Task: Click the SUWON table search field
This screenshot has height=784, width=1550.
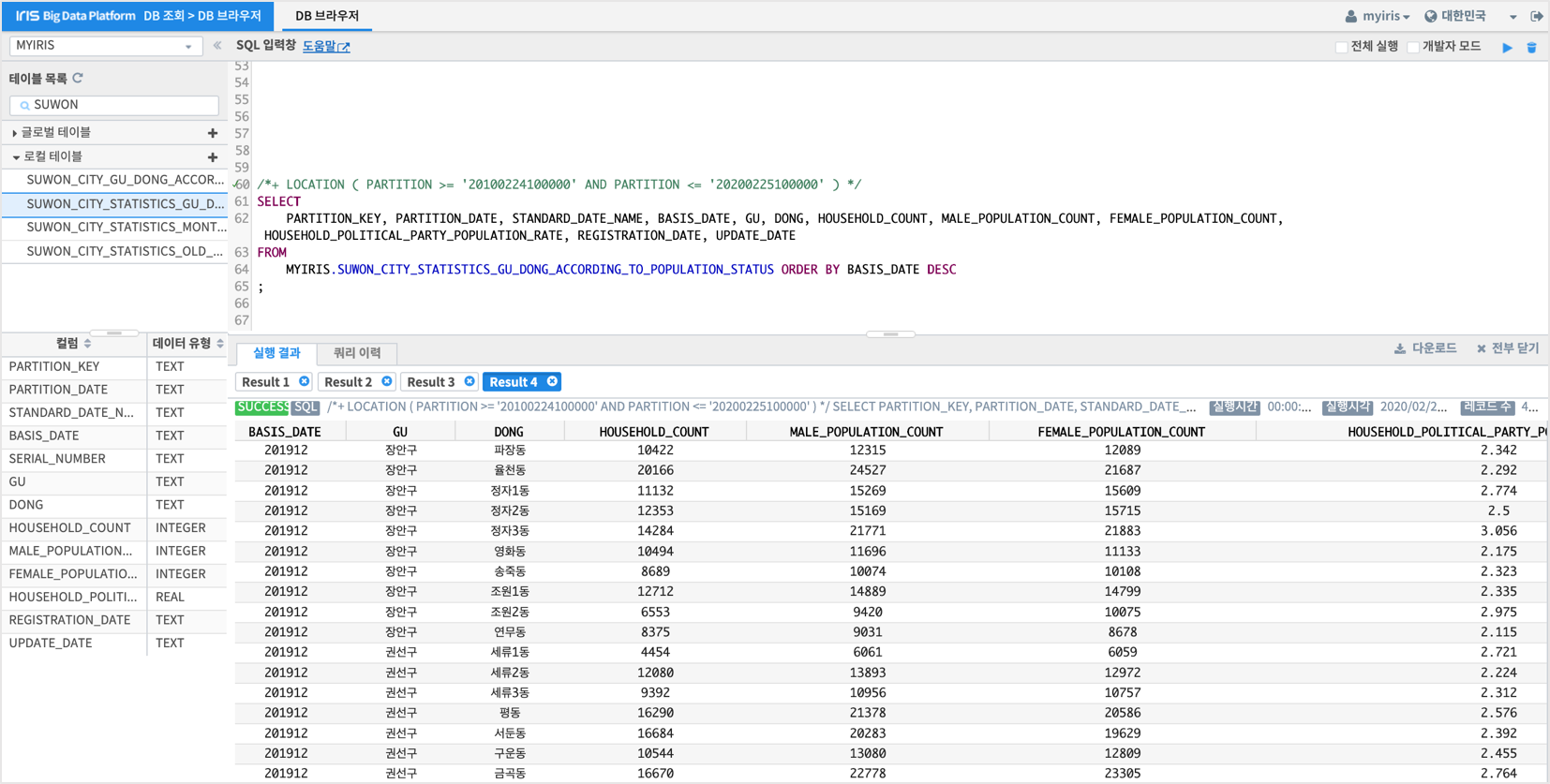Action: coord(114,105)
